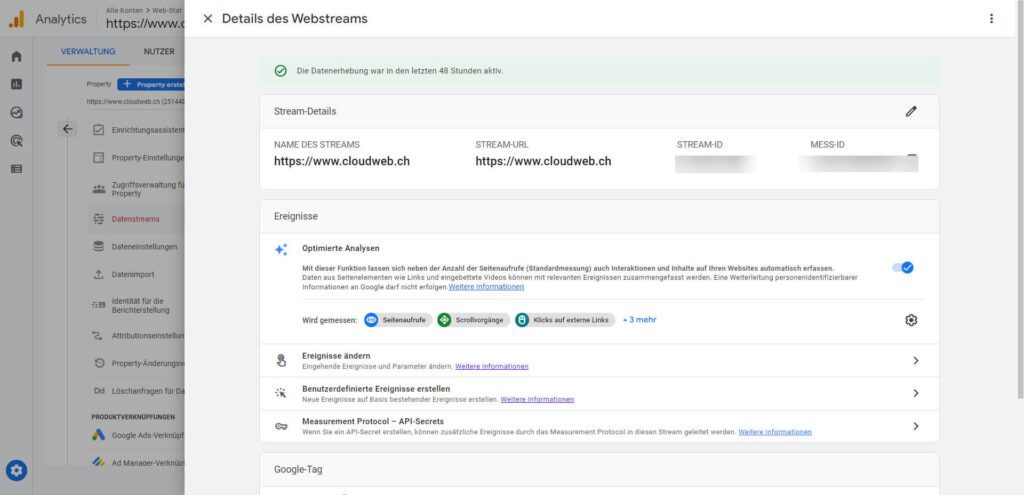Open Property-Änderungsverlauf menu item
The width and height of the screenshot is (1024, 495).
coord(137,363)
